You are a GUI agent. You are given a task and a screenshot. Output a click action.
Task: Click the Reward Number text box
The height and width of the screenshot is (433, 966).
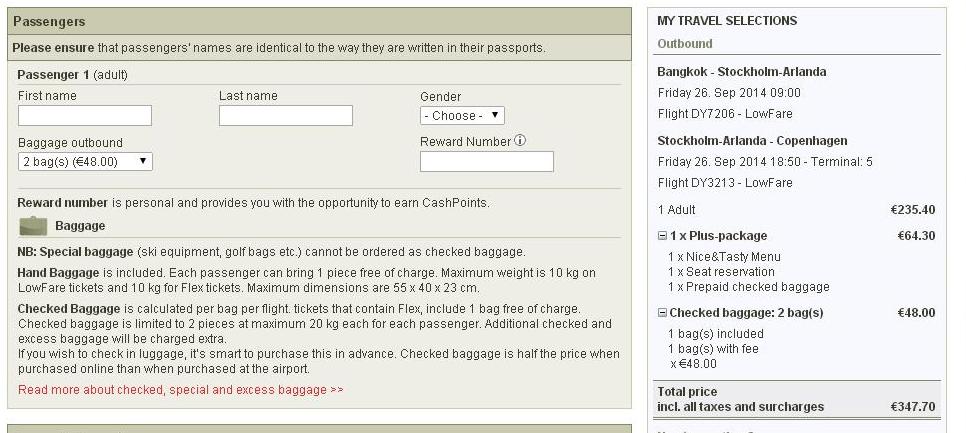(486, 162)
